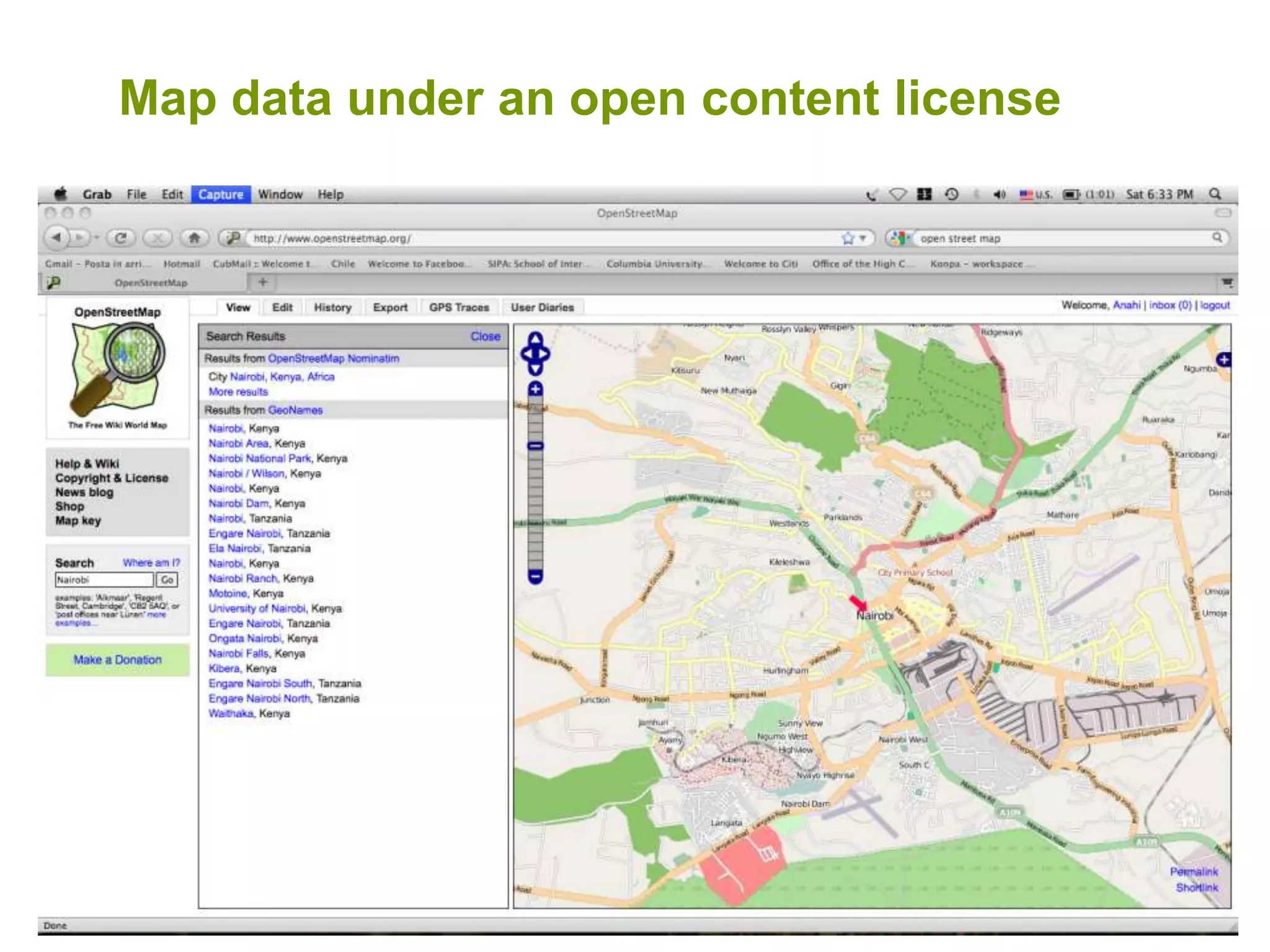Click the Shortlink link on map
The image size is (1270, 952).
point(1197,888)
